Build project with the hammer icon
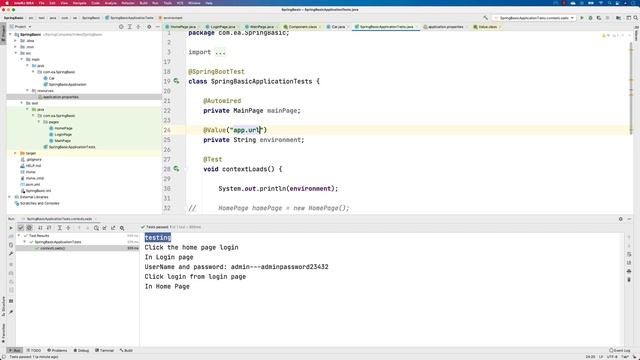The image size is (640, 360). 485,18
